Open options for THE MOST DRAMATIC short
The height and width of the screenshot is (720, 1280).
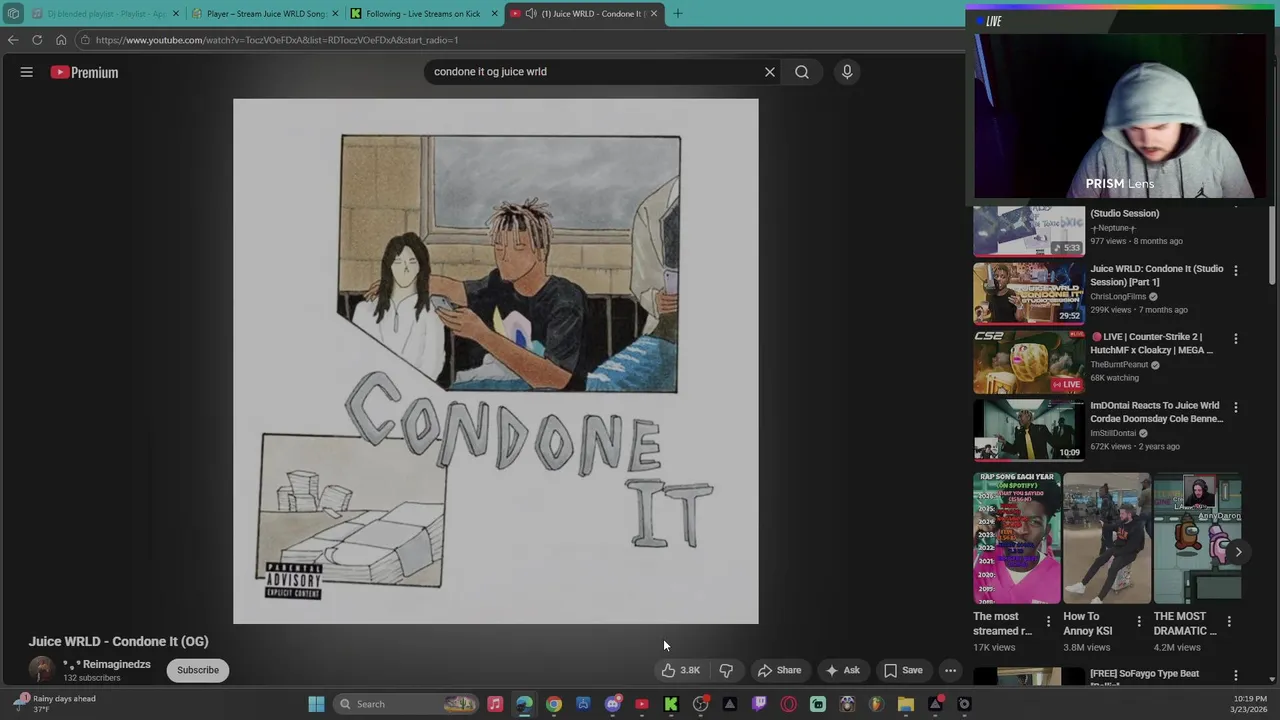[x=1229, y=622]
